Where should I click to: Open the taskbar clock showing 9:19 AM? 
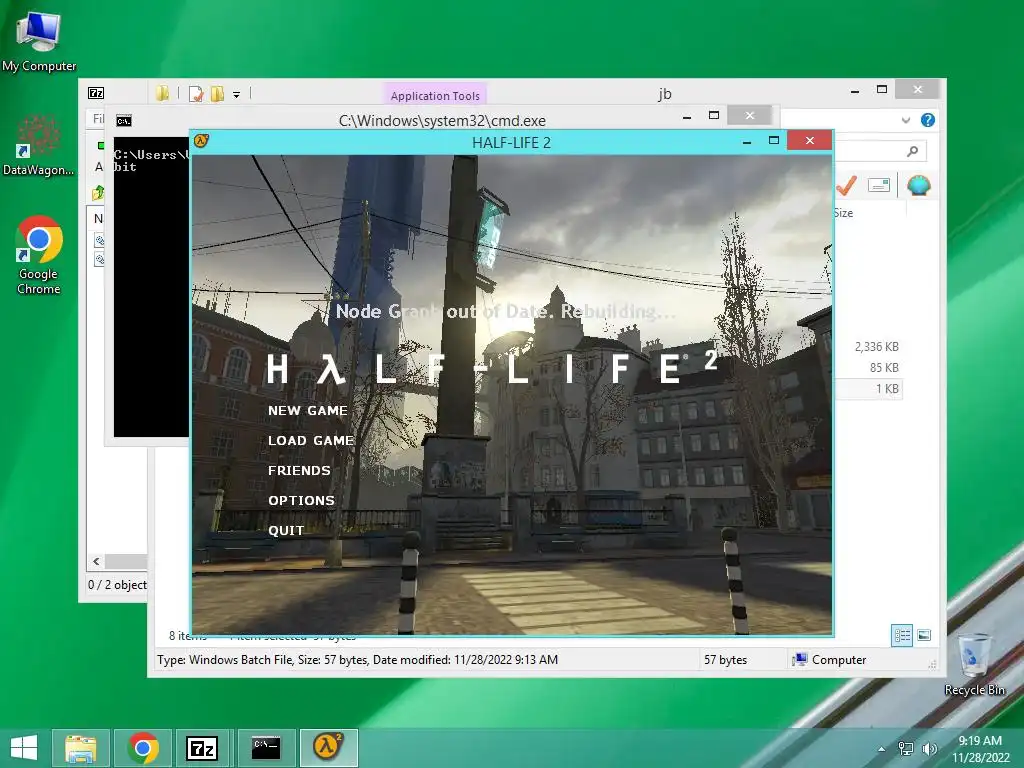click(980, 748)
